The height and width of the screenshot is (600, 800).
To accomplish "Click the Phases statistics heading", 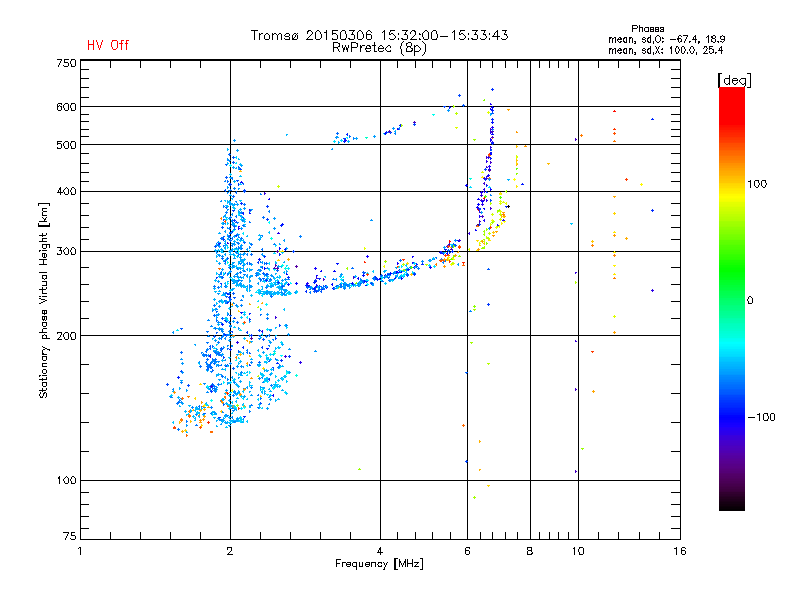I will click(647, 29).
